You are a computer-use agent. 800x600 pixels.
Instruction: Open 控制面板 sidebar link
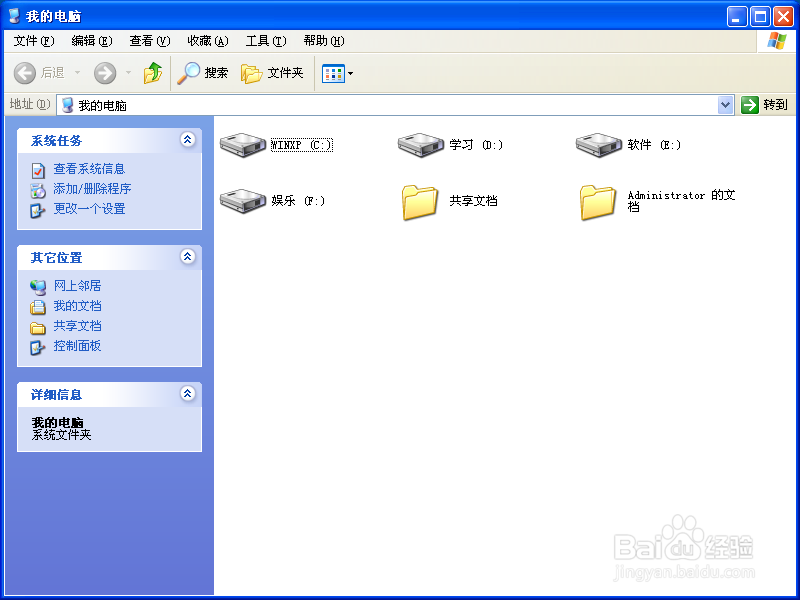pos(78,346)
